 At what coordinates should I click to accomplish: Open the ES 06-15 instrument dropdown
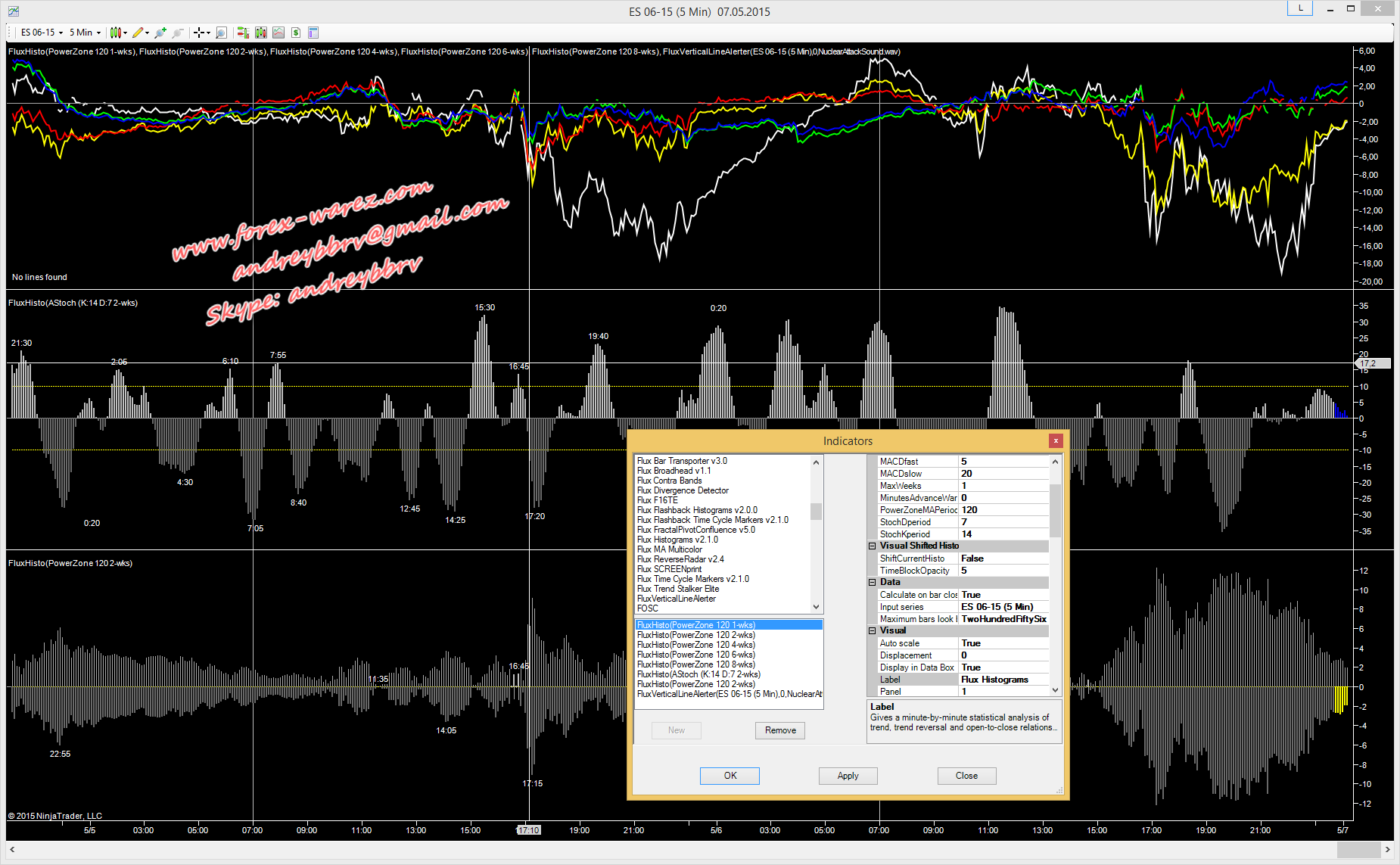[42, 33]
